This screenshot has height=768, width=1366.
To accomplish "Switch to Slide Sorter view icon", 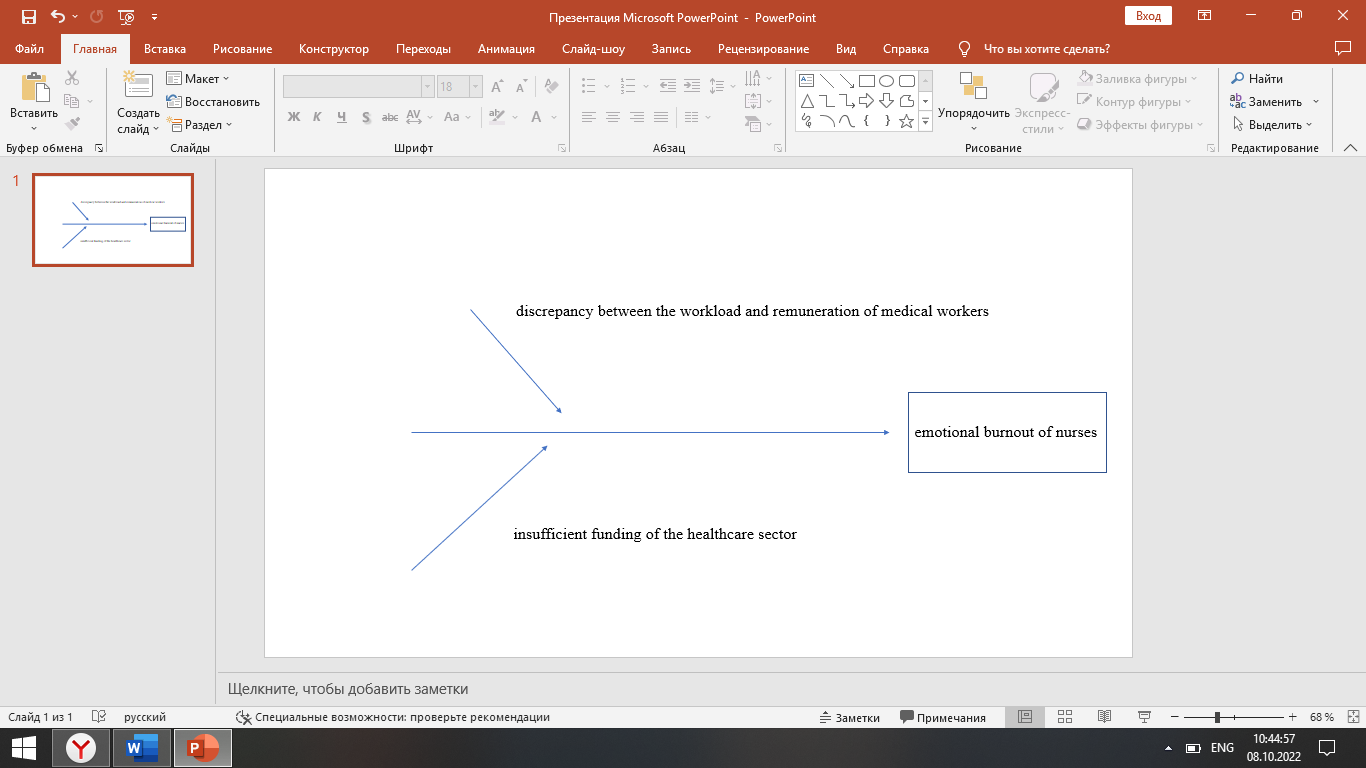I will point(1064,717).
